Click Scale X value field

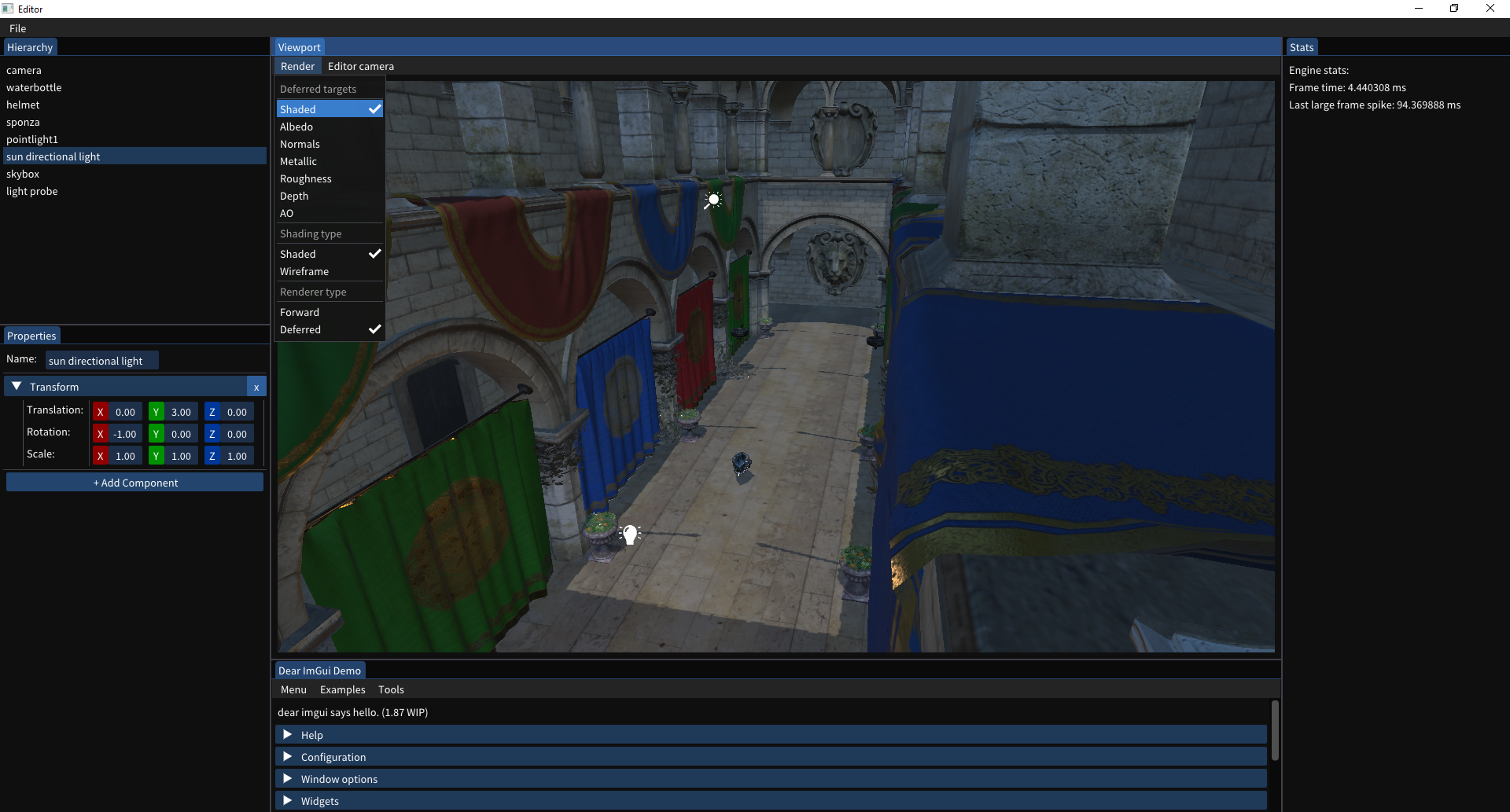click(x=126, y=456)
